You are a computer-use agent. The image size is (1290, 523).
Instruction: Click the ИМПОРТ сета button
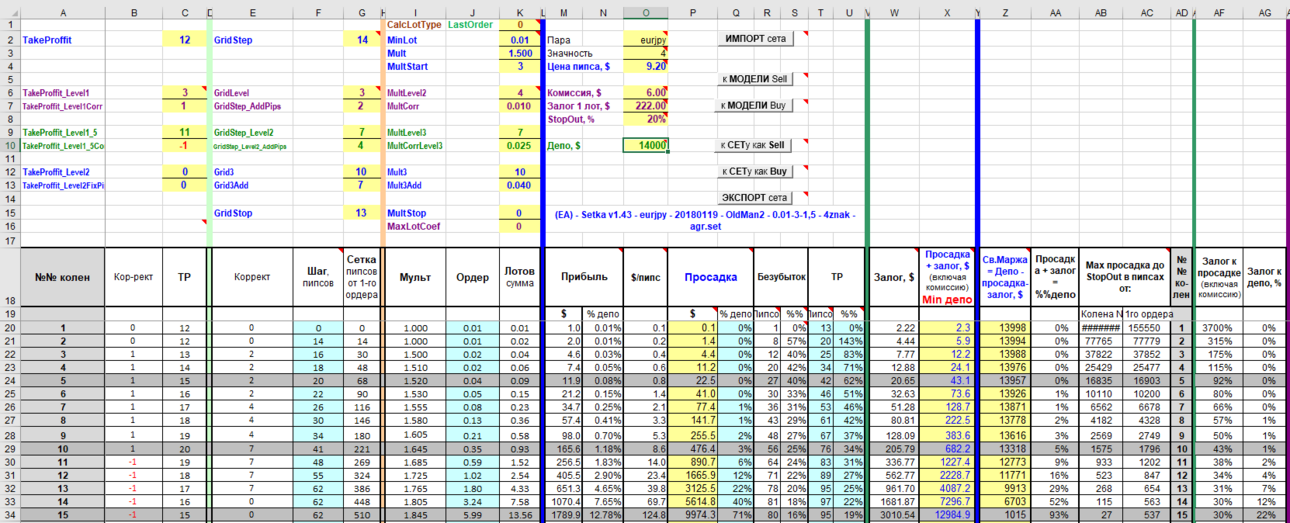pos(756,38)
